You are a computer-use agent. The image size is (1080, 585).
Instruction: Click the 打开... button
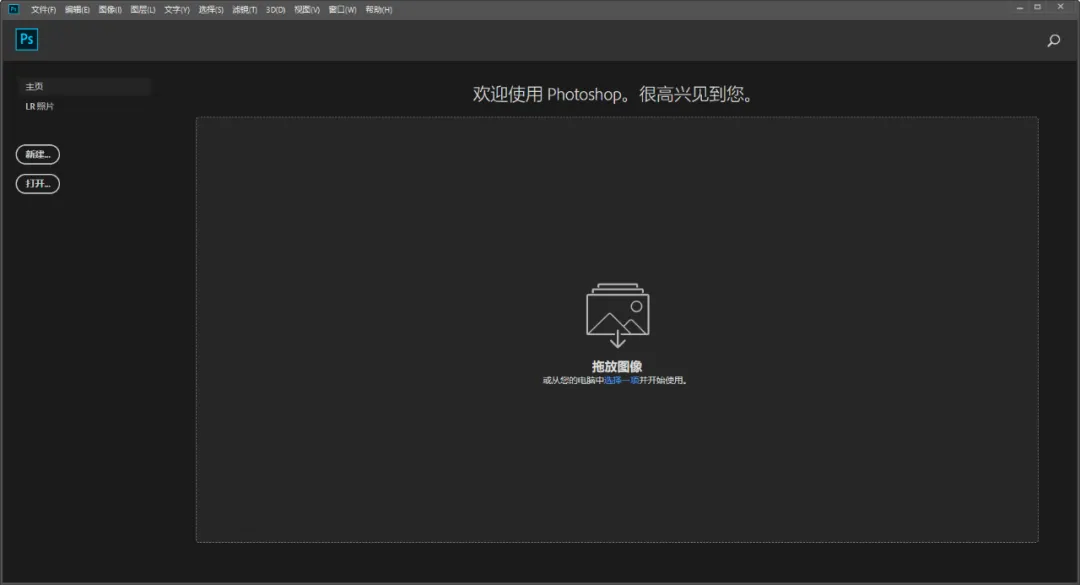38,183
